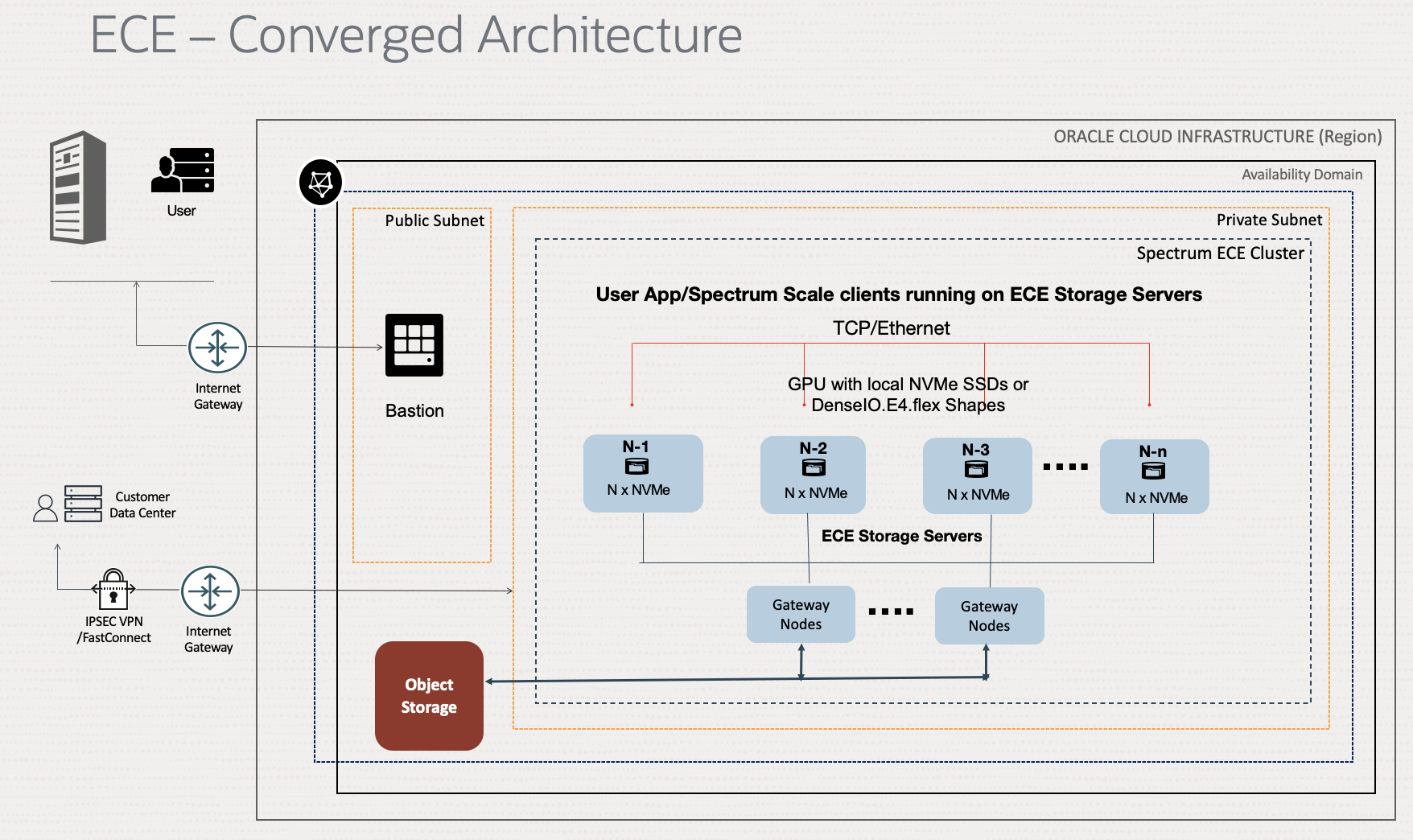Expand the dotted marker between Gateway Nodes
This screenshot has width=1413, height=840.
pos(892,613)
